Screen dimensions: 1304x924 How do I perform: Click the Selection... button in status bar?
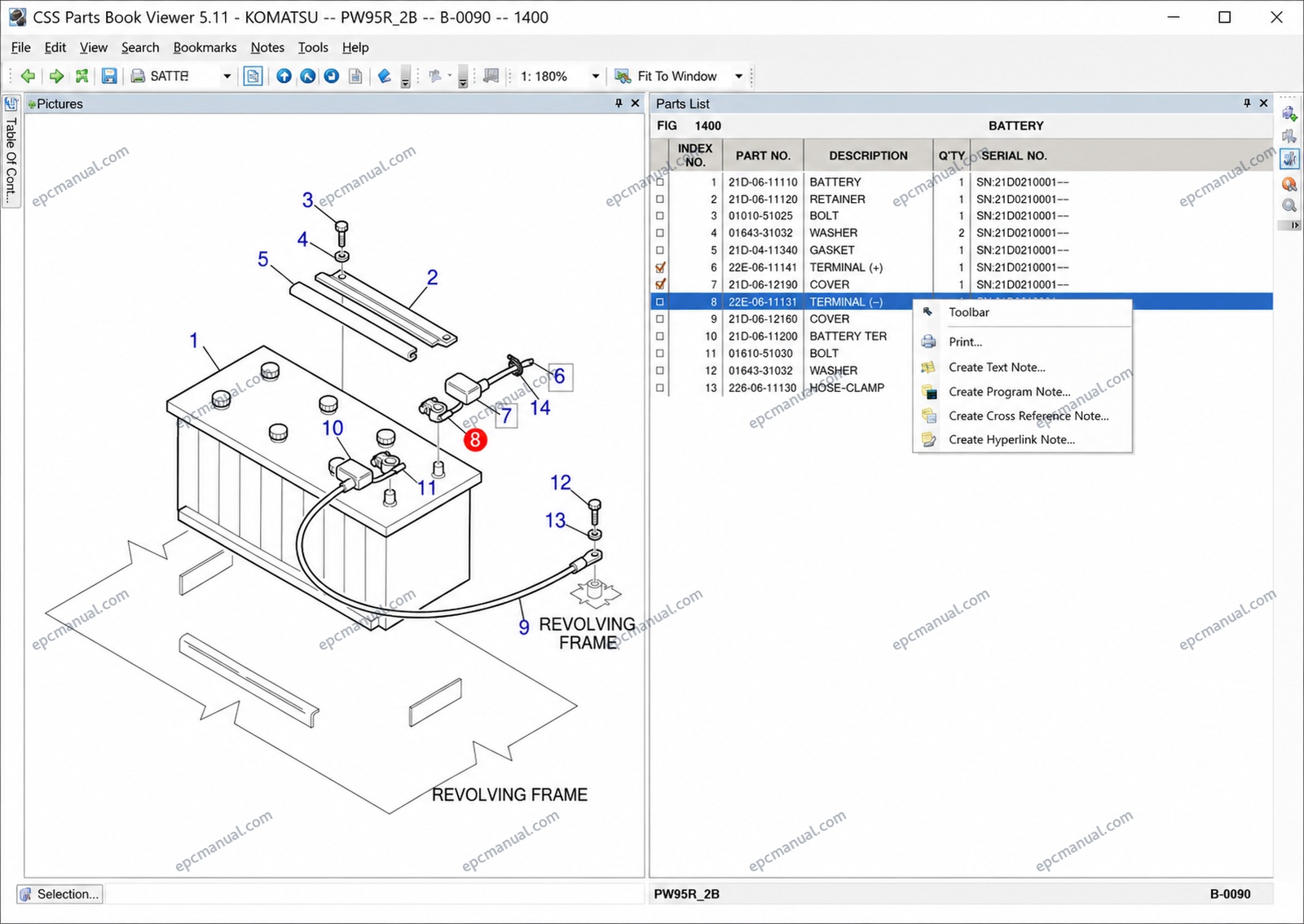pyautogui.click(x=60, y=894)
